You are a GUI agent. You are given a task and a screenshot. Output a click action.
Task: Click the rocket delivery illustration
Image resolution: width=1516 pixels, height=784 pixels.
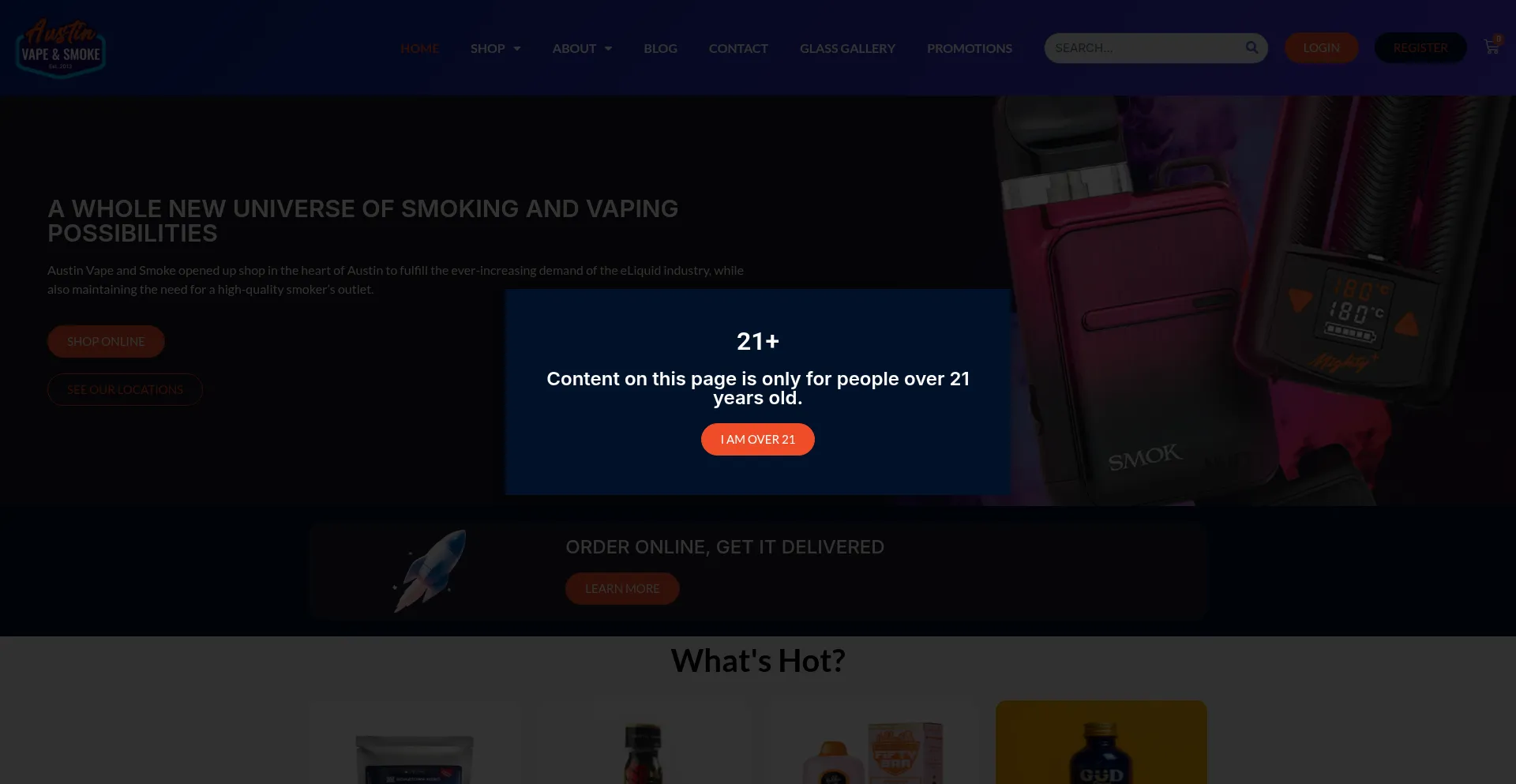point(430,570)
